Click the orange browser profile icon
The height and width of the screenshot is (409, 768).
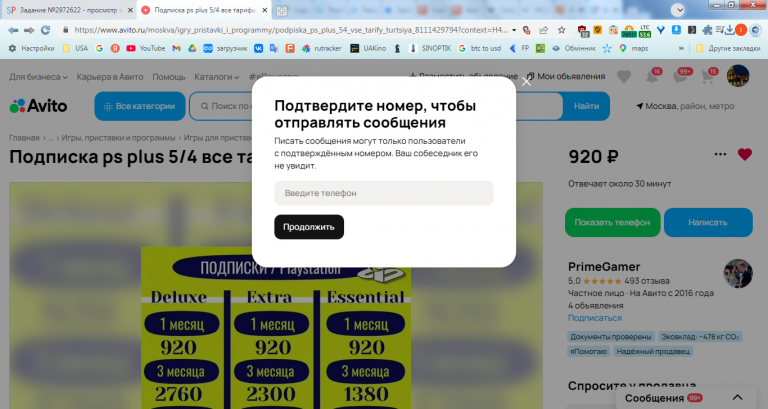(741, 30)
